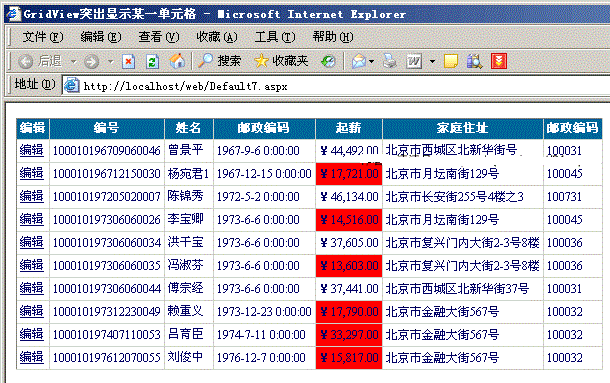Open the 工具(T) menu
610x383 pixels.
click(275, 37)
